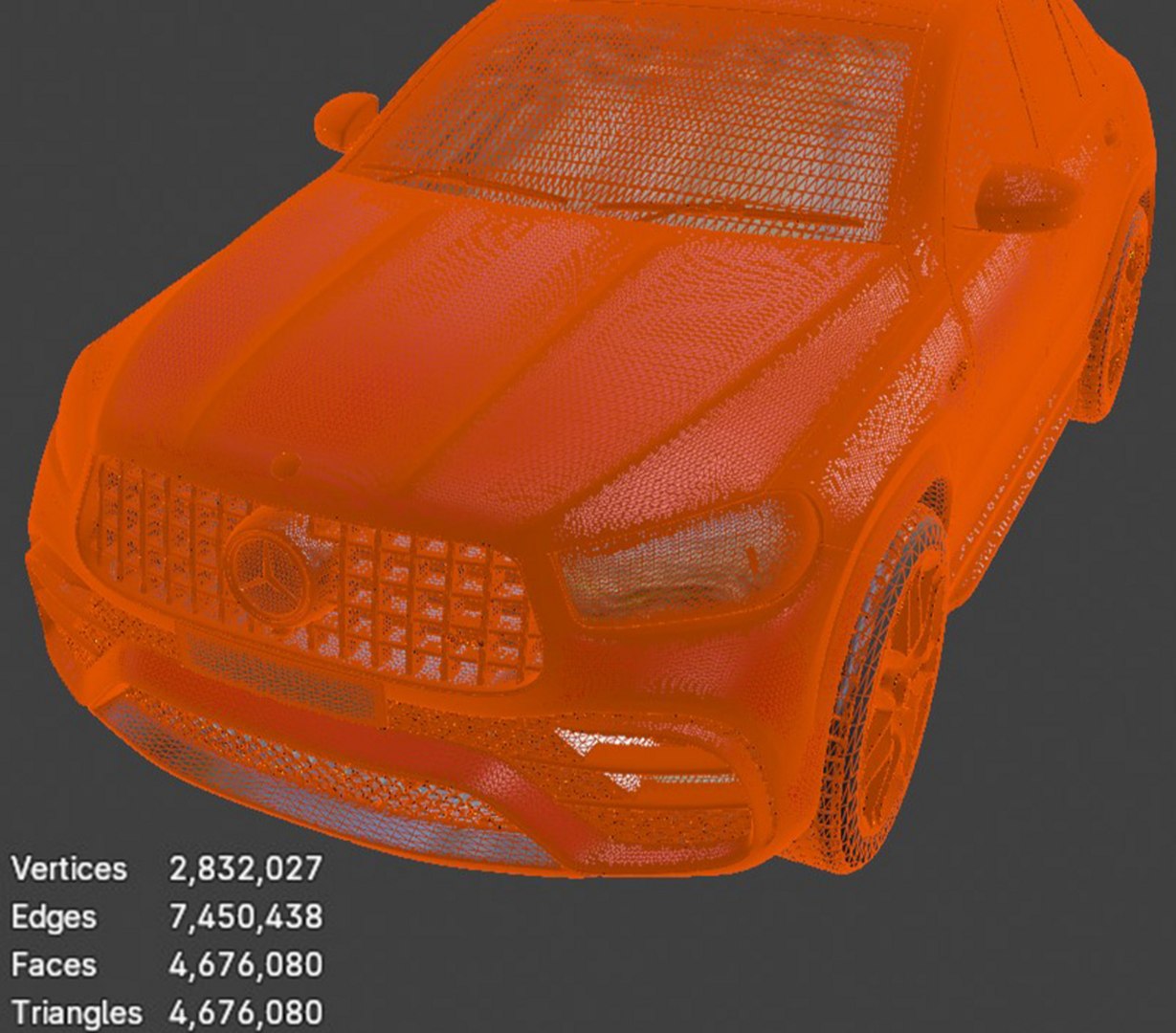The height and width of the screenshot is (1033, 1176).
Task: Select the Faces label in statistics overlay
Action: pos(54,964)
